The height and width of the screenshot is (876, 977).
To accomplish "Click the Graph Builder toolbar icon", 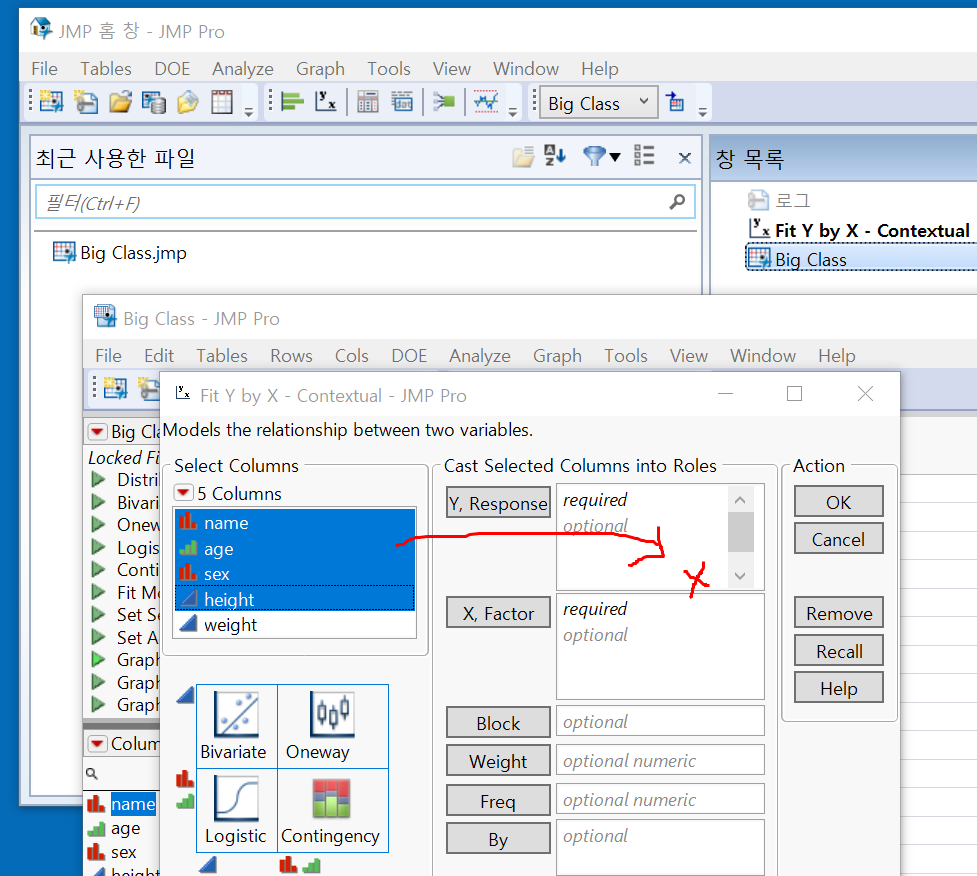I will (487, 101).
